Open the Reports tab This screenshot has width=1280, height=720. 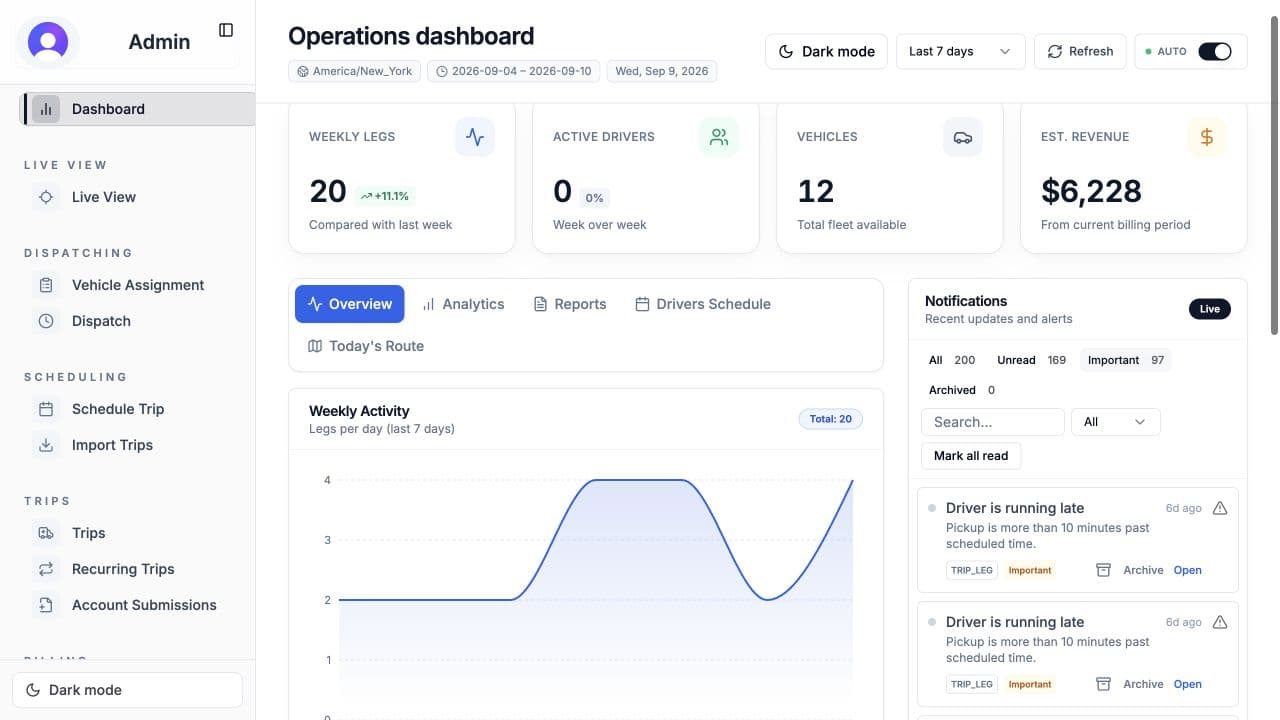[570, 304]
